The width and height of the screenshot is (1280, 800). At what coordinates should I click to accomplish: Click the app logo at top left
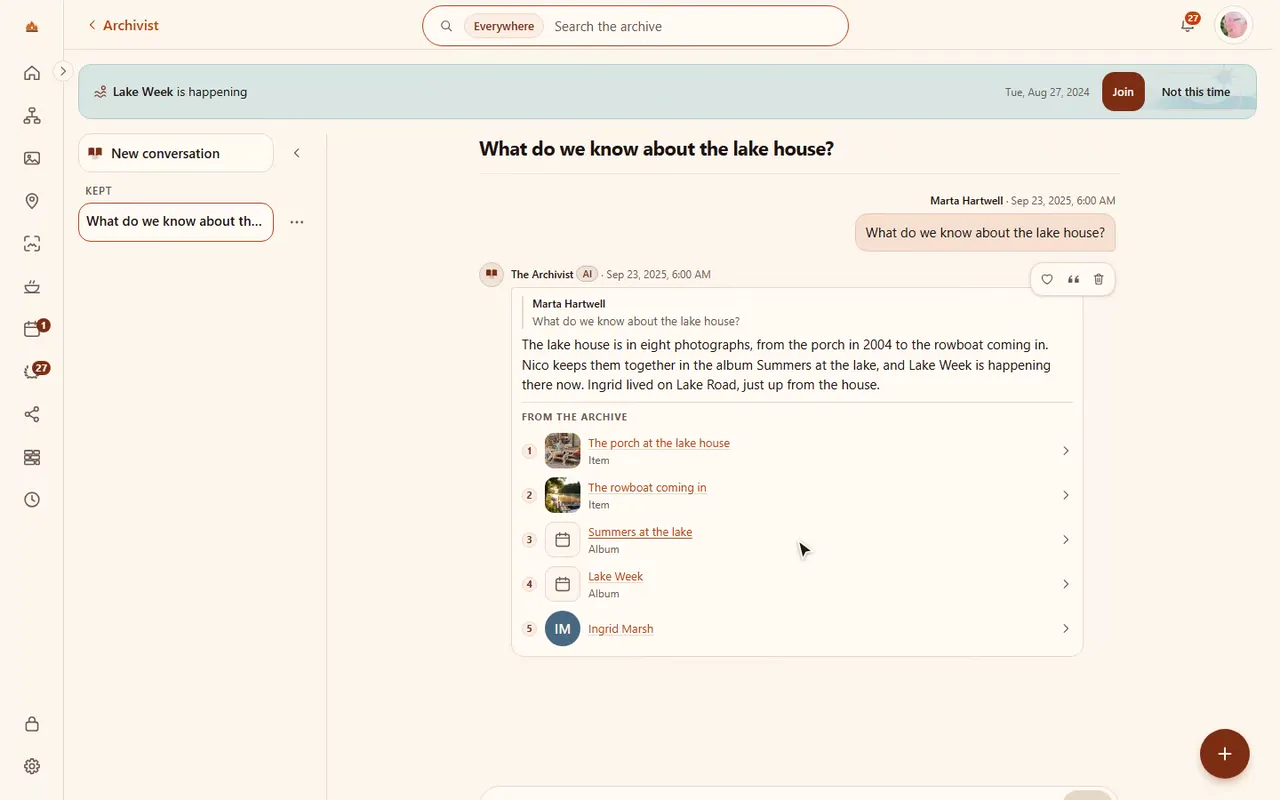(32, 26)
